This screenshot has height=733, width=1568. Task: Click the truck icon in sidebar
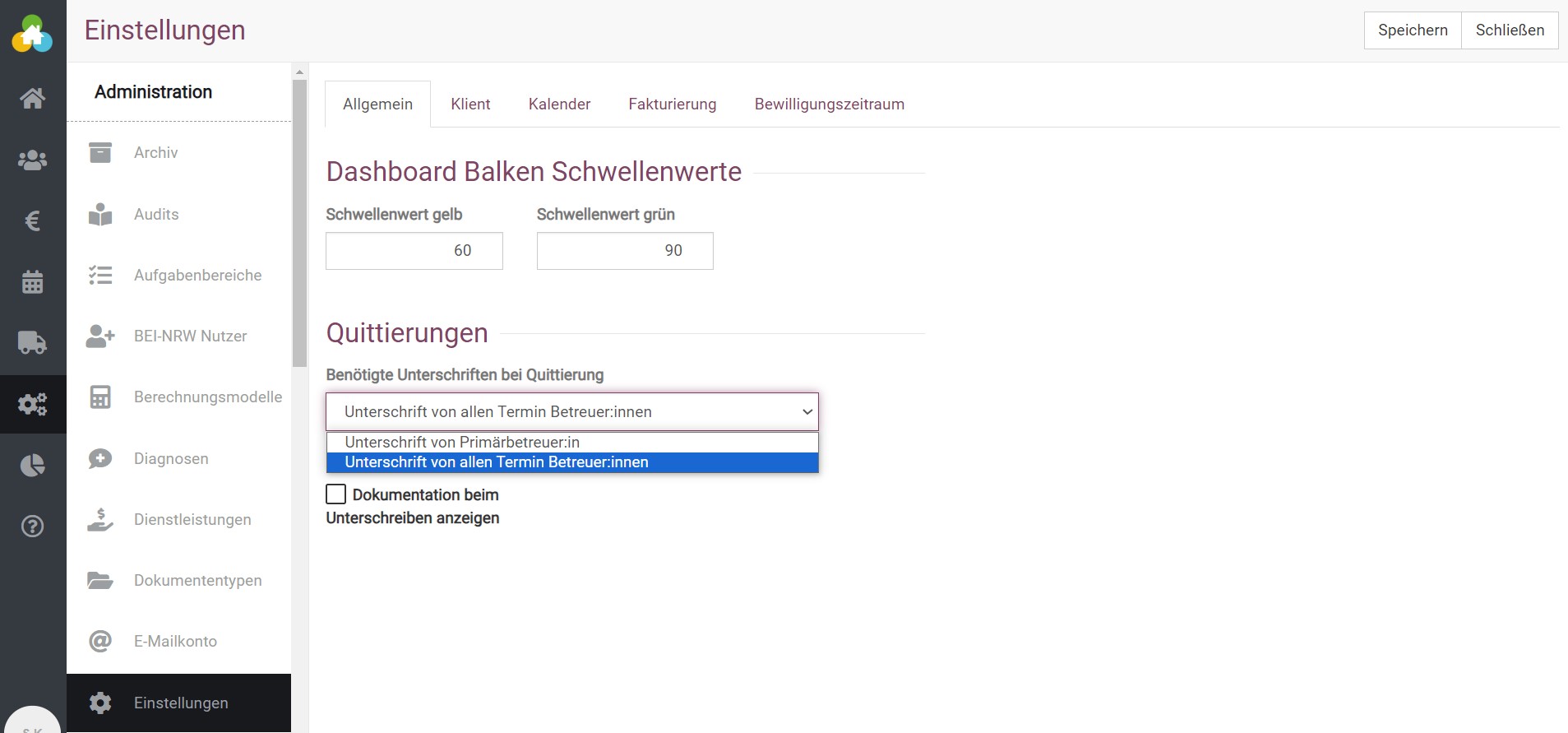coord(33,342)
